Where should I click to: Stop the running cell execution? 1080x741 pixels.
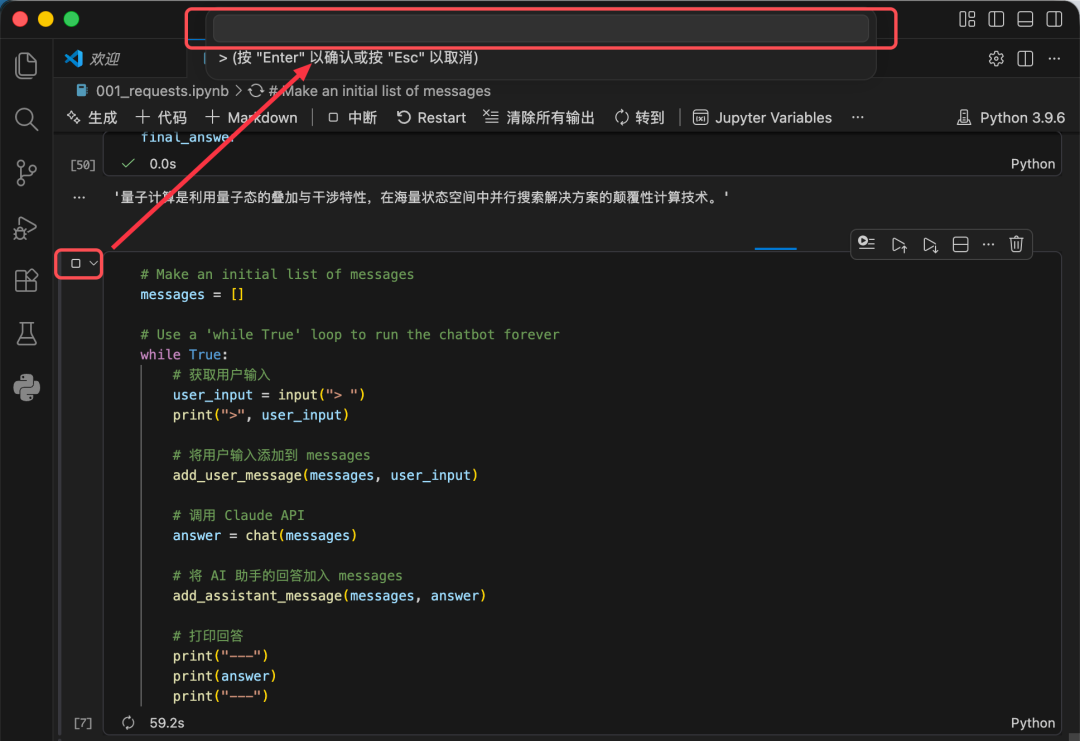76,263
